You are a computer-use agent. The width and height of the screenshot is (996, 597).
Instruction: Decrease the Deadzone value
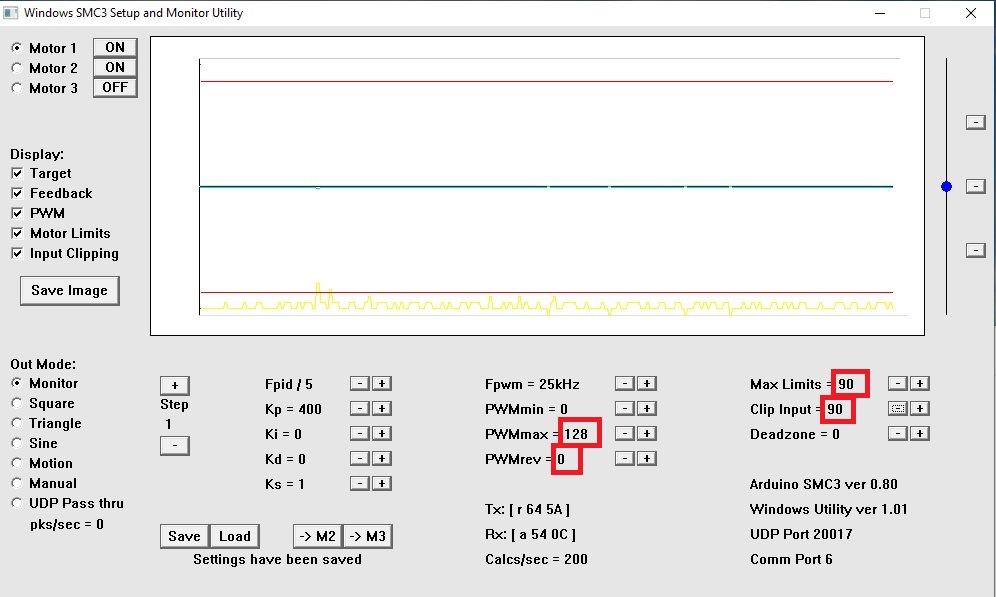coord(898,433)
